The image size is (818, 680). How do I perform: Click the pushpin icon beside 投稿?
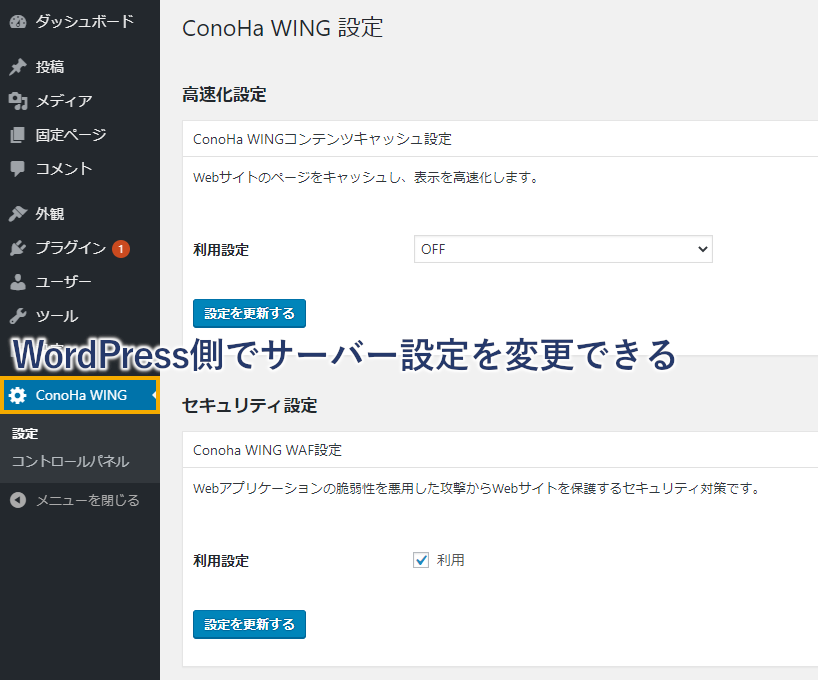pyautogui.click(x=18, y=67)
